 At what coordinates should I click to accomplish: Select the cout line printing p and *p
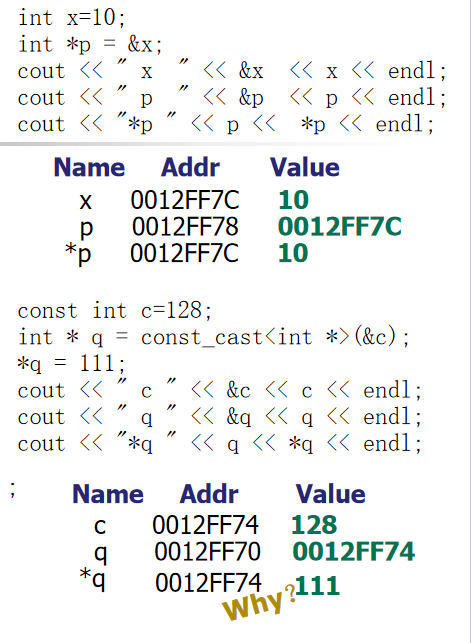(x=225, y=124)
